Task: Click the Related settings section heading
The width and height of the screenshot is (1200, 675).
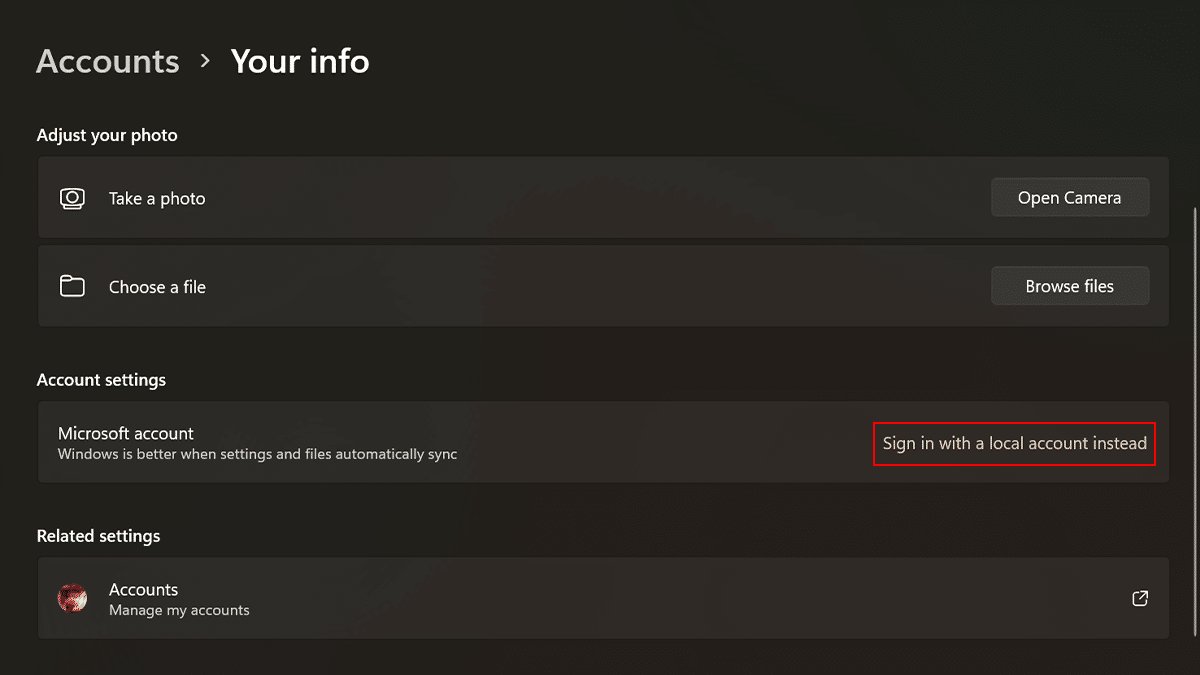Action: tap(98, 536)
